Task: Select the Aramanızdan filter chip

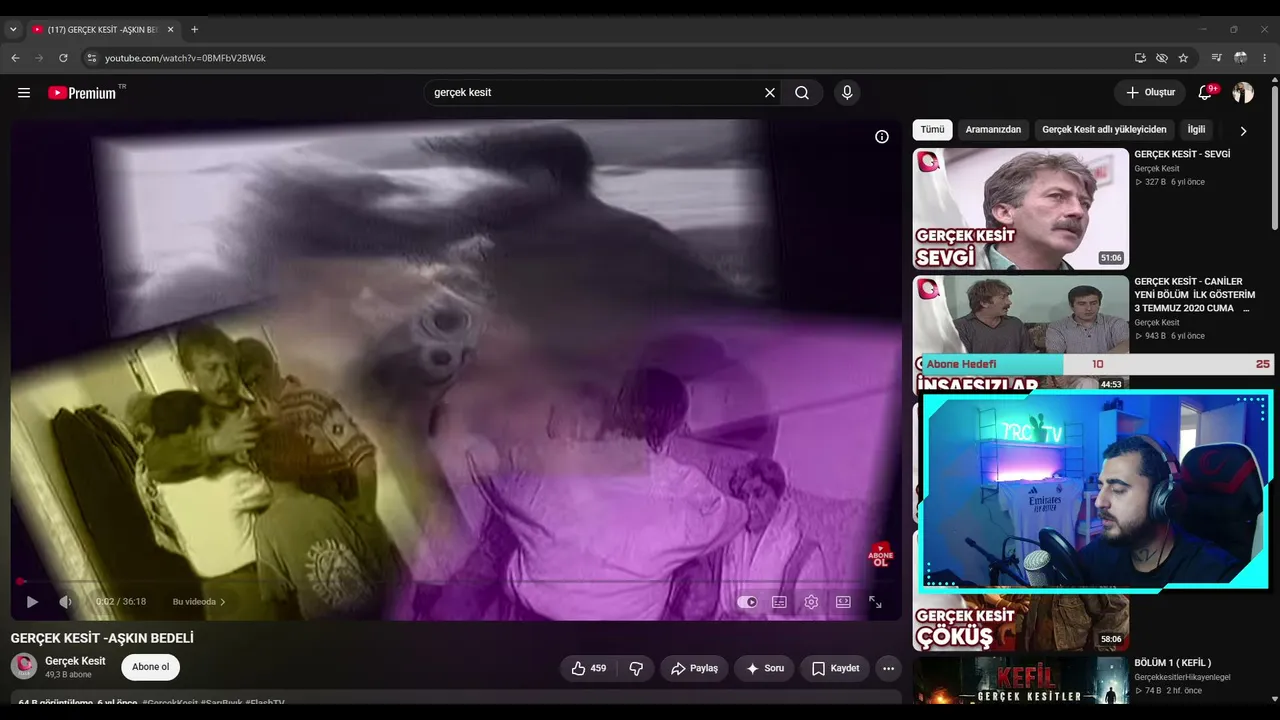Action: [993, 130]
